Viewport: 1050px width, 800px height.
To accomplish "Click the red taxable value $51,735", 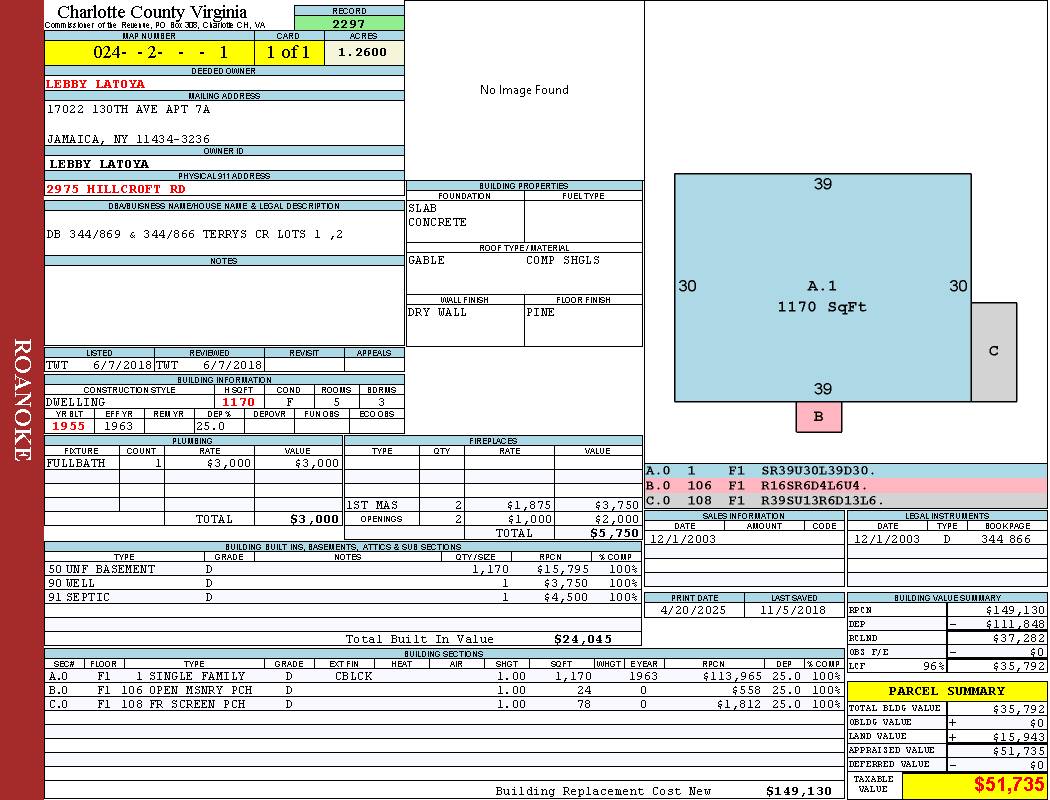I will tap(1008, 785).
